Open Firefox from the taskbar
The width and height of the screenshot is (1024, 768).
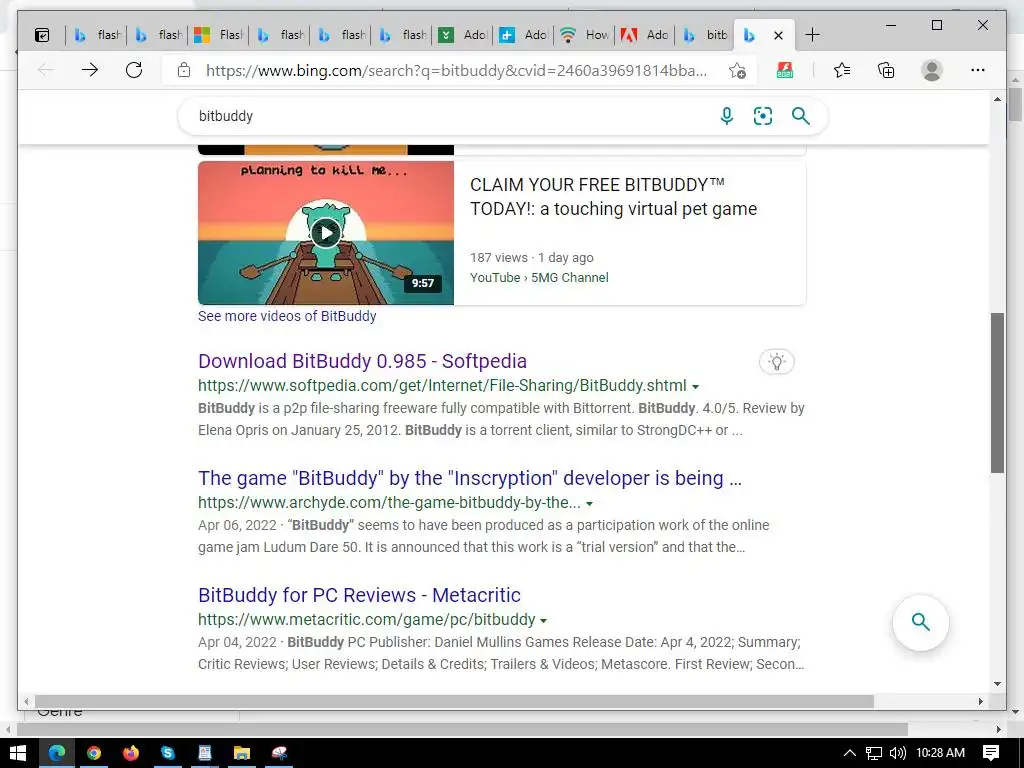click(131, 753)
